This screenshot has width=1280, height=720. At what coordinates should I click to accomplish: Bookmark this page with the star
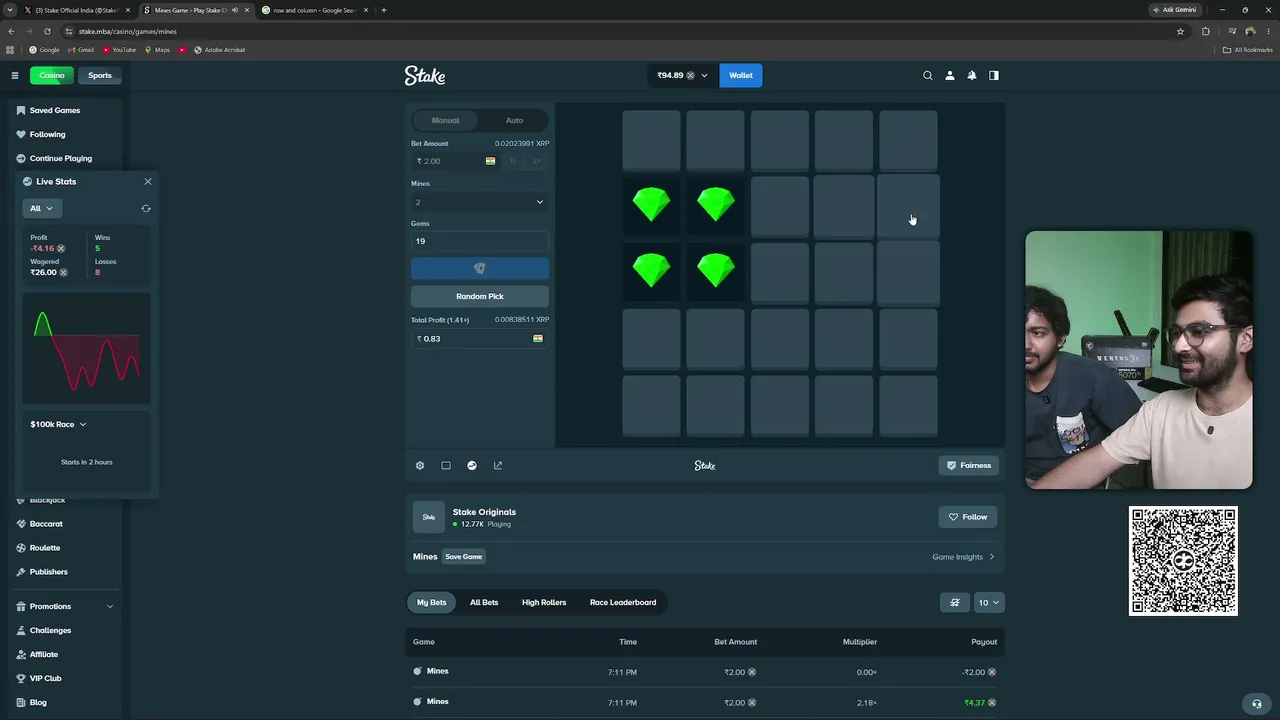[1180, 31]
